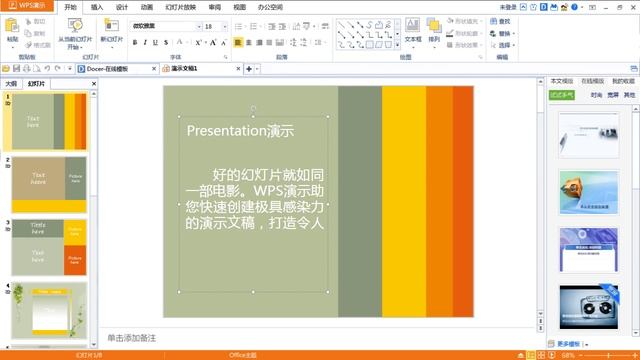The image size is (640, 360).
Task: Select the Format Painter (格式刷) brush
Action: pyautogui.click(x=28, y=45)
